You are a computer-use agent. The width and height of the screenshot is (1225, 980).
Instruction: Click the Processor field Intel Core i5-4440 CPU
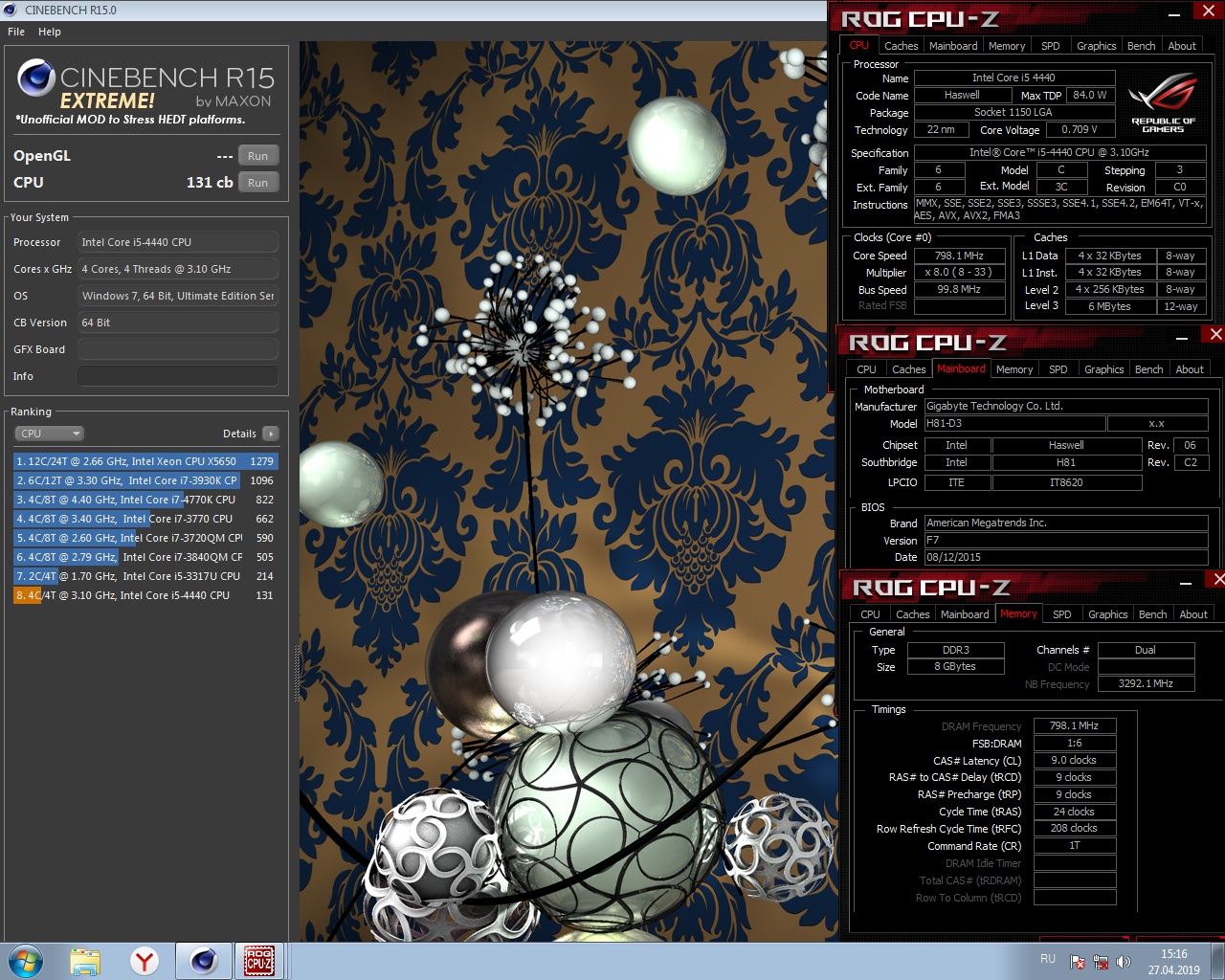[x=178, y=242]
